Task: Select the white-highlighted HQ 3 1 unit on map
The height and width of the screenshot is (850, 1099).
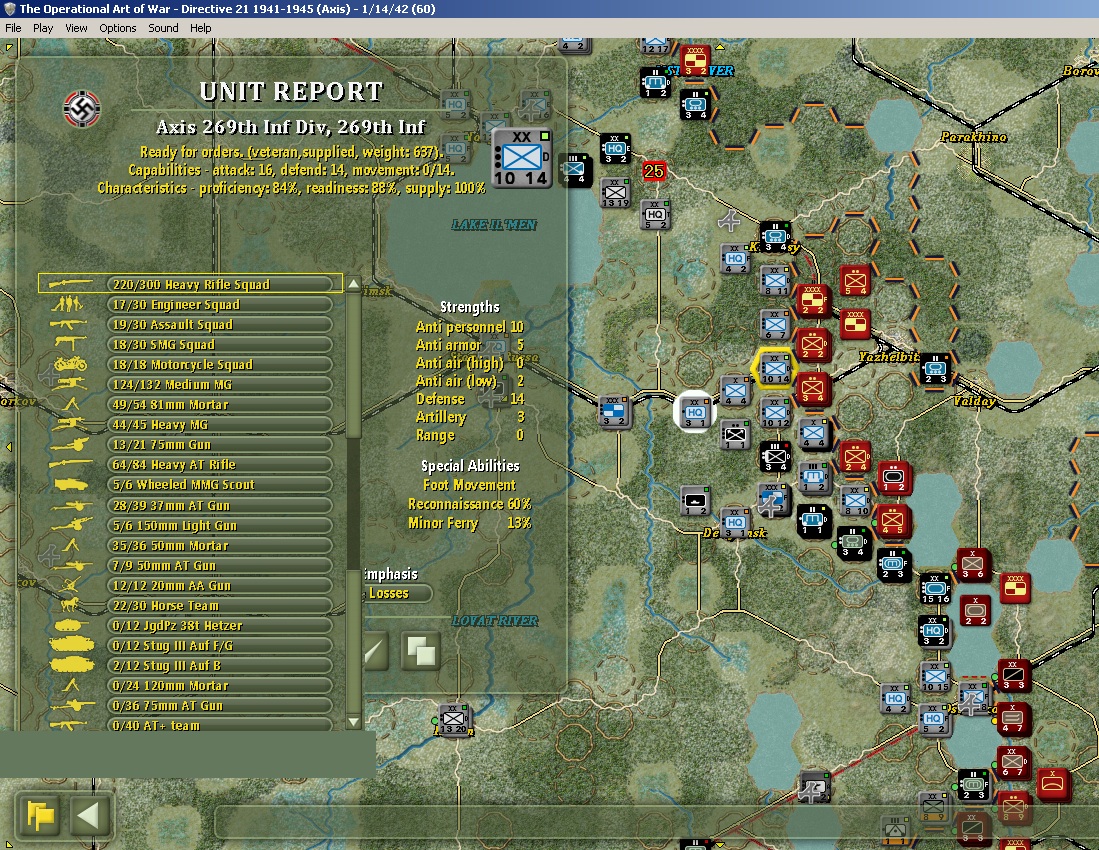Action: pyautogui.click(x=695, y=412)
